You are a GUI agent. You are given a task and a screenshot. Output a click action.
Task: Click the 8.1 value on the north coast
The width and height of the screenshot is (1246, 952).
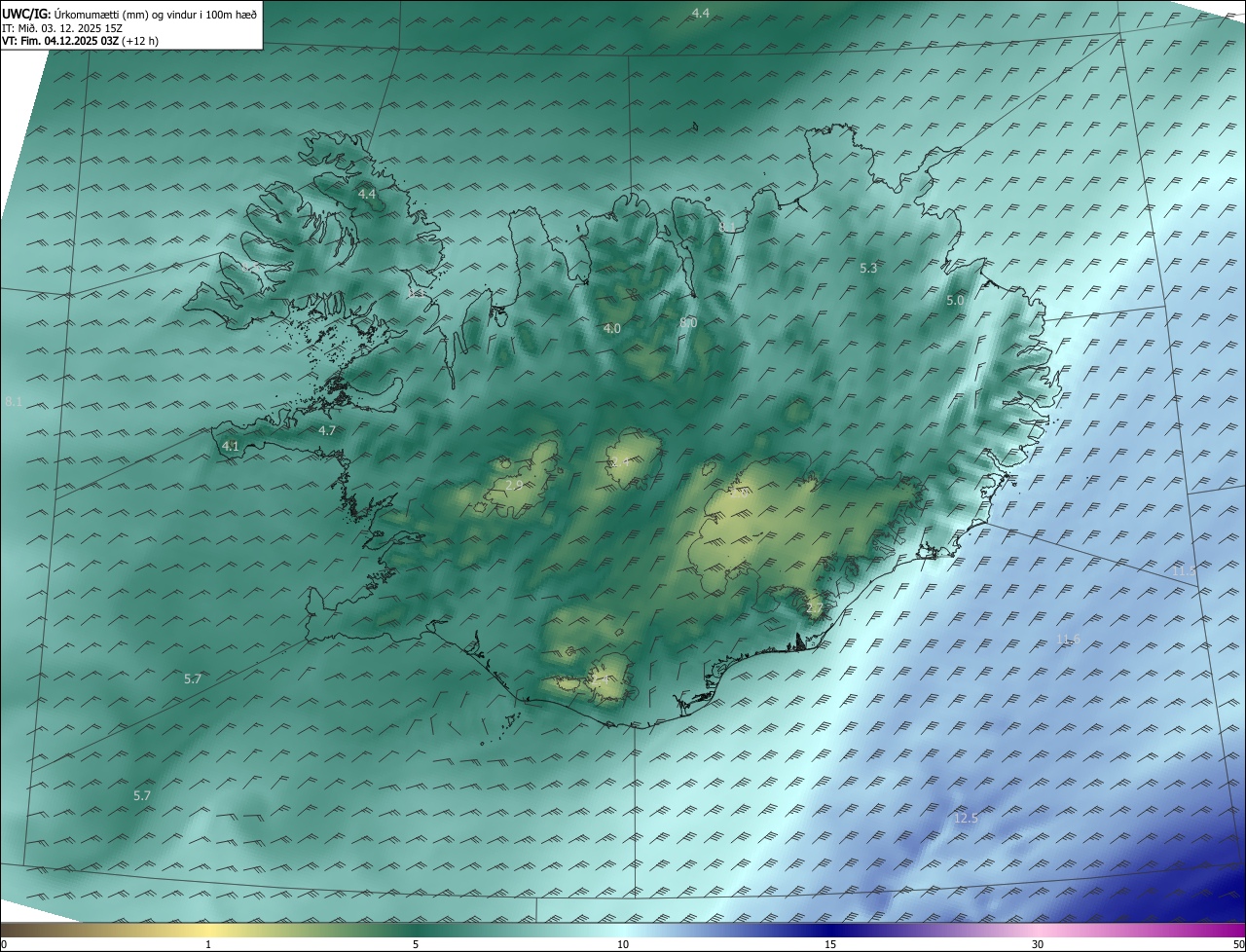click(x=727, y=227)
